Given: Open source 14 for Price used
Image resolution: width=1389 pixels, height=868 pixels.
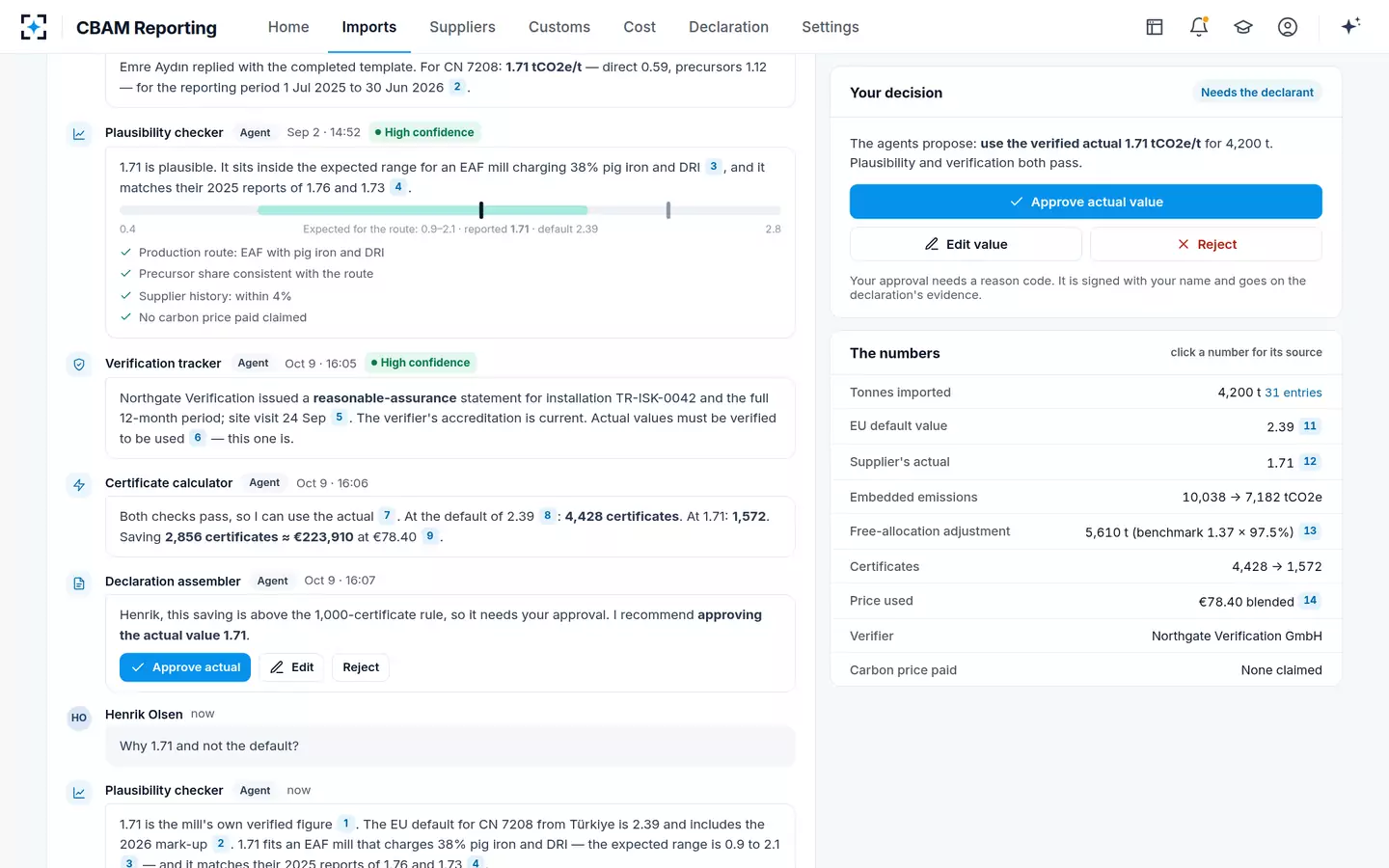Looking at the screenshot, I should click(x=1310, y=601).
